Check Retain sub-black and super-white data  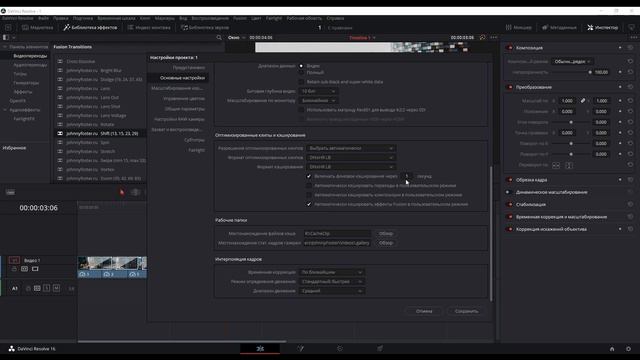301,82
